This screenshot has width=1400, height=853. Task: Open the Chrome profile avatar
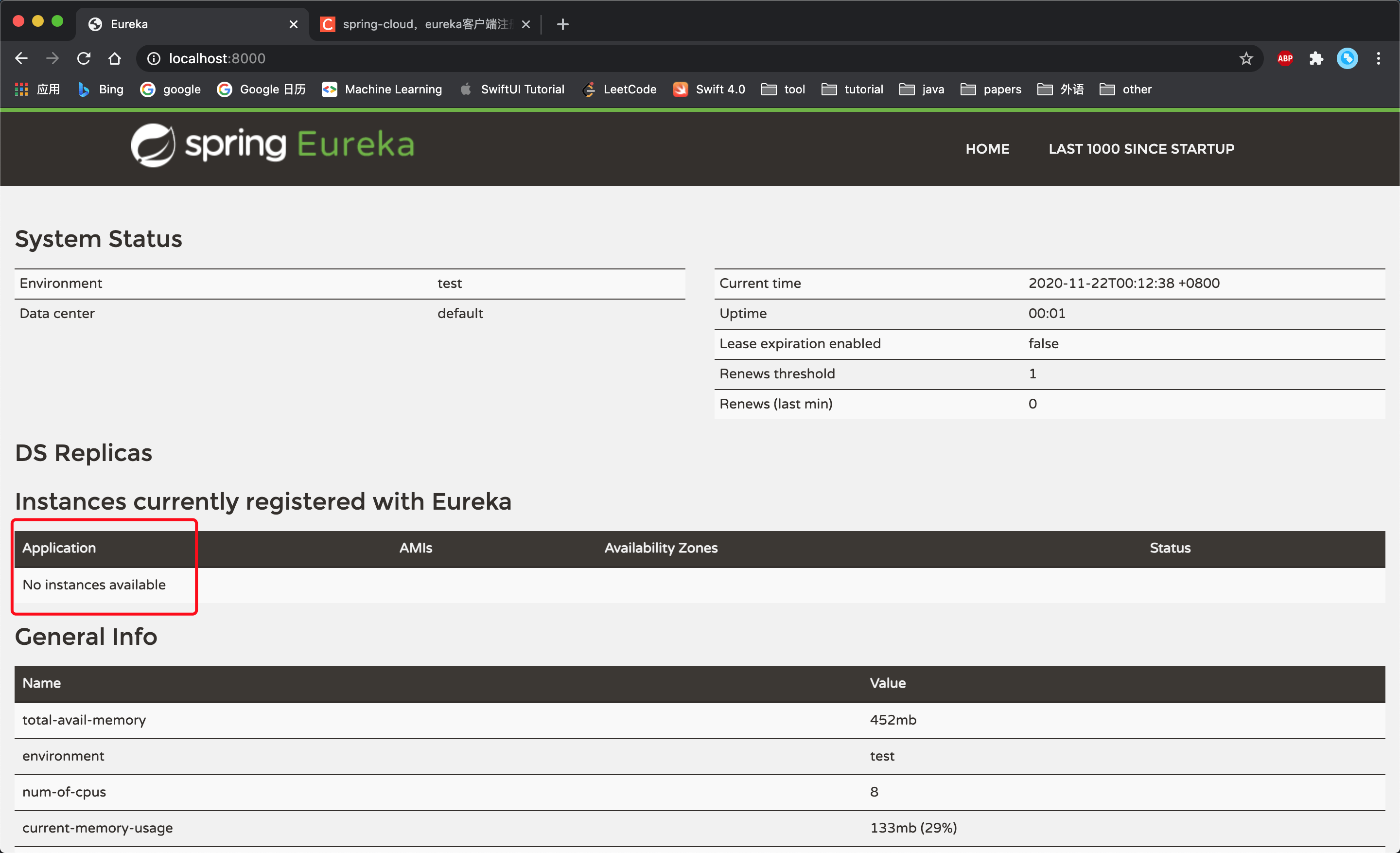coord(1347,58)
